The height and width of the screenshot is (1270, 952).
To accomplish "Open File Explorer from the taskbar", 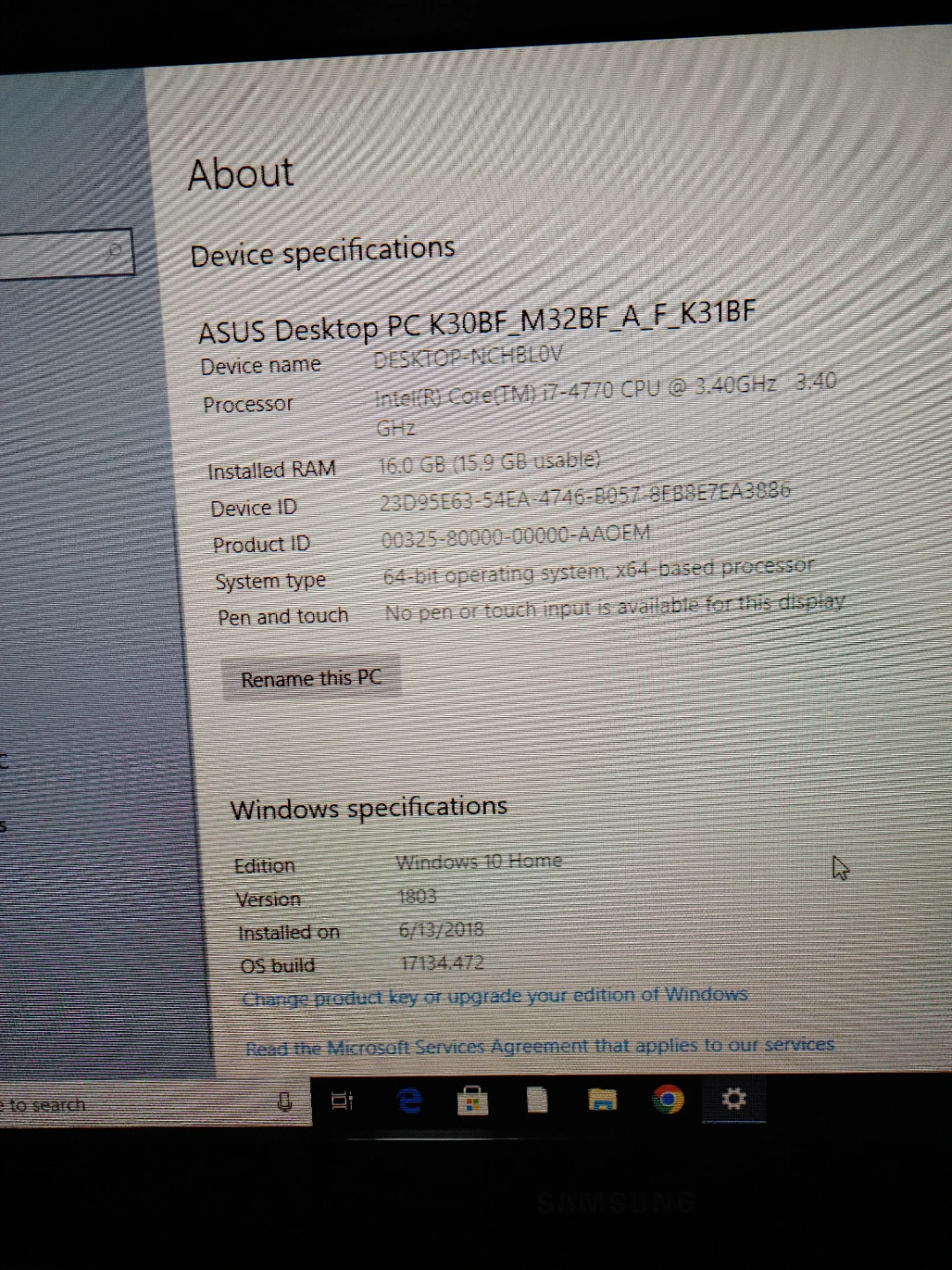I will click(x=602, y=1099).
